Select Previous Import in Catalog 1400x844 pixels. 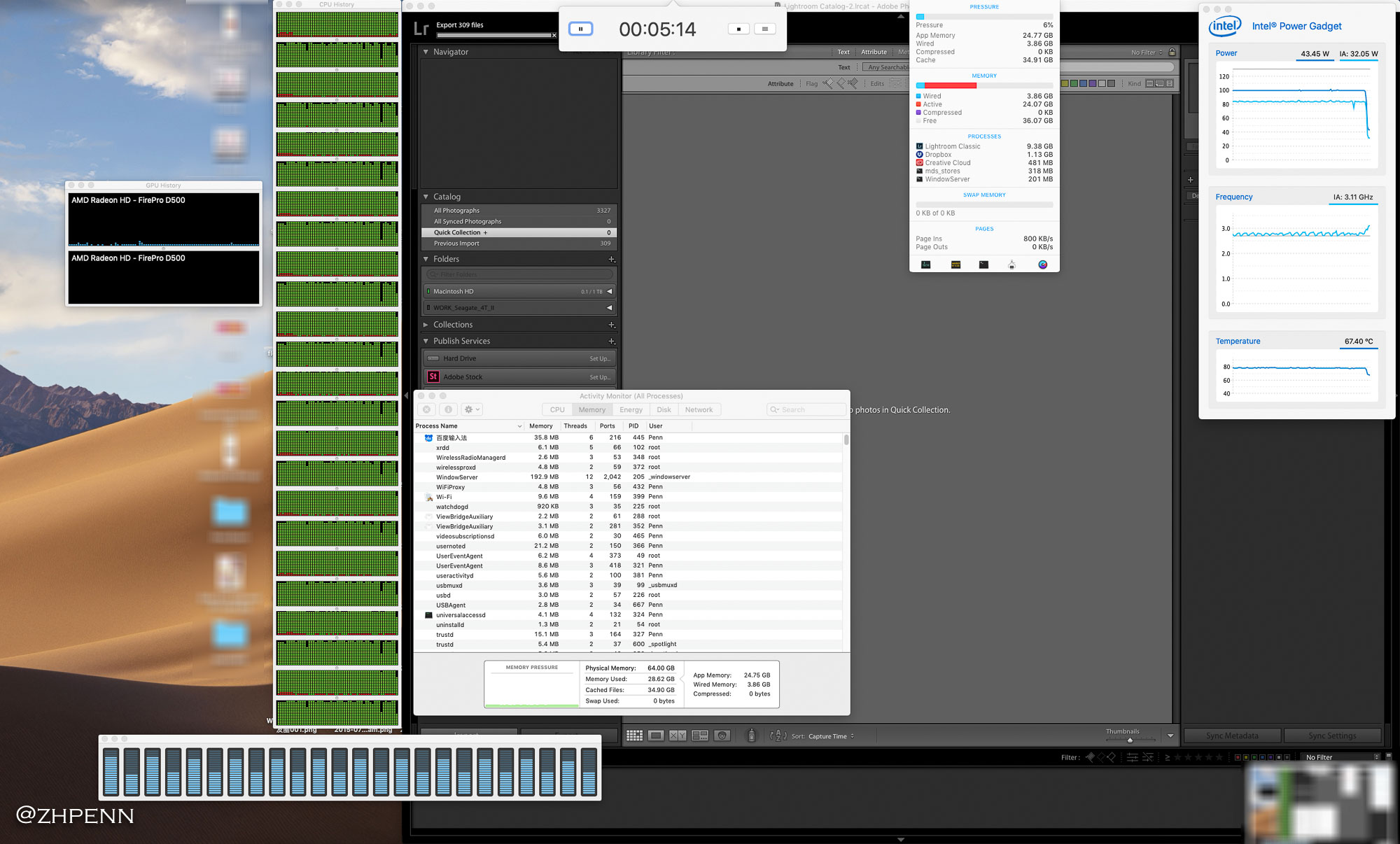pyautogui.click(x=519, y=244)
